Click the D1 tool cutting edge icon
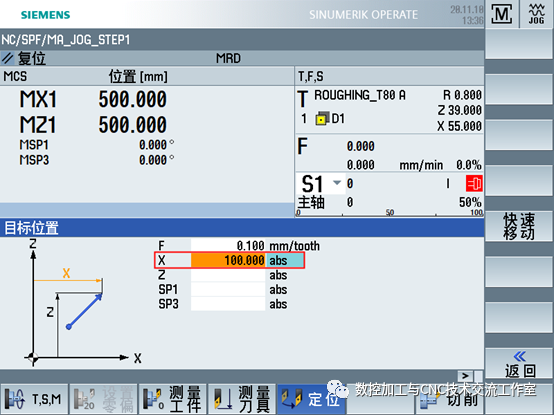 (322, 119)
